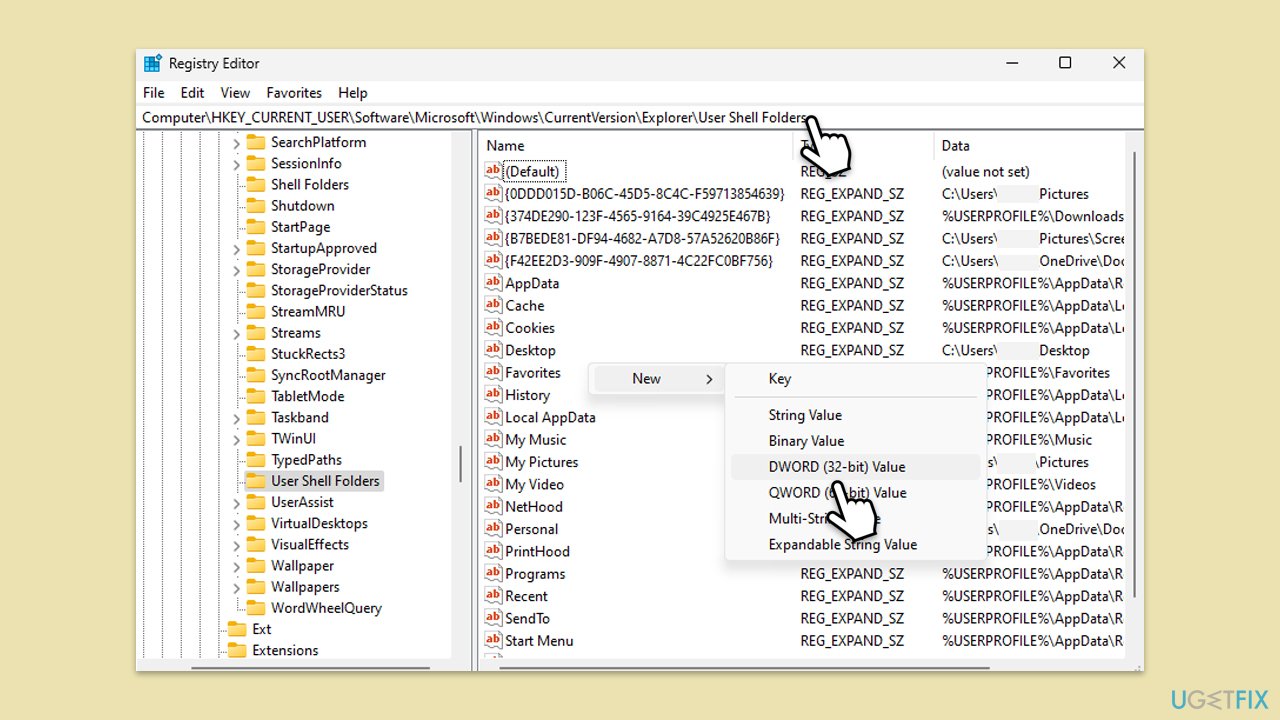Click the string icon beside Cache value

point(493,305)
